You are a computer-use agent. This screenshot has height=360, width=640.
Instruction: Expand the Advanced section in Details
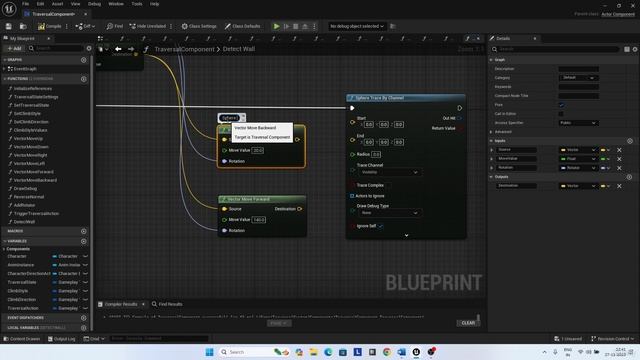[x=491, y=132]
